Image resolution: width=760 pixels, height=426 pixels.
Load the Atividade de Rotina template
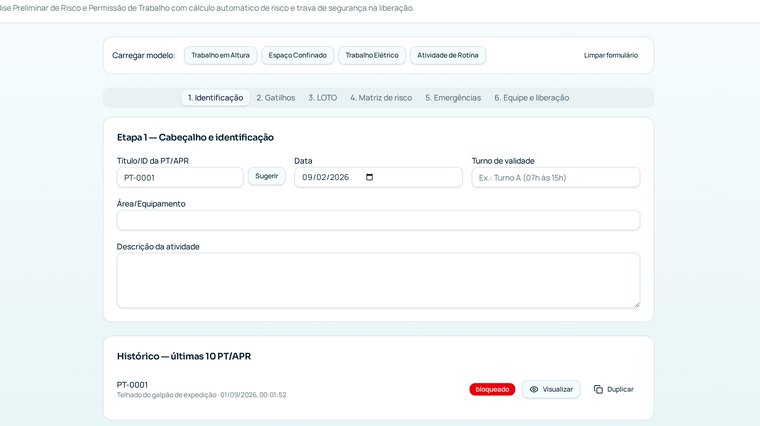pos(448,55)
